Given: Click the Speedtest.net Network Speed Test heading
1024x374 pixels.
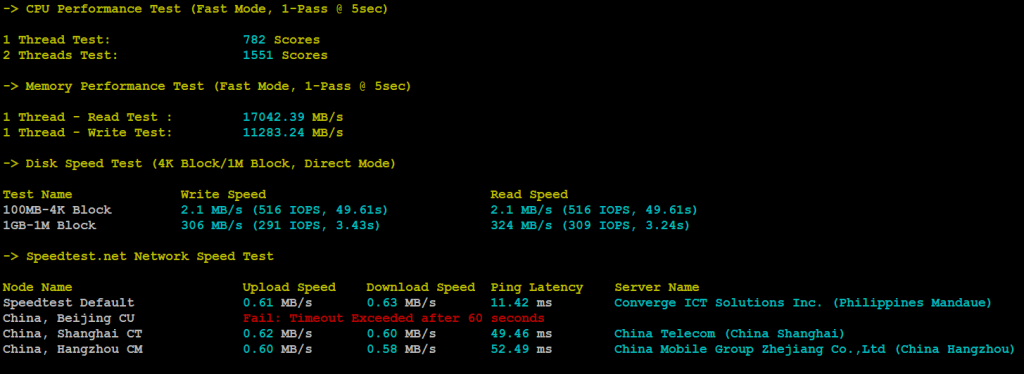Looking at the screenshot, I should [138, 257].
